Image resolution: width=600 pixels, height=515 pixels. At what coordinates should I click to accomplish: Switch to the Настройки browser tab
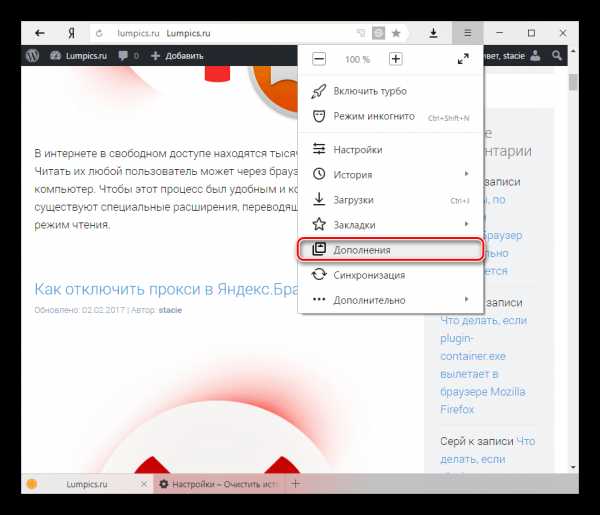pos(221,484)
